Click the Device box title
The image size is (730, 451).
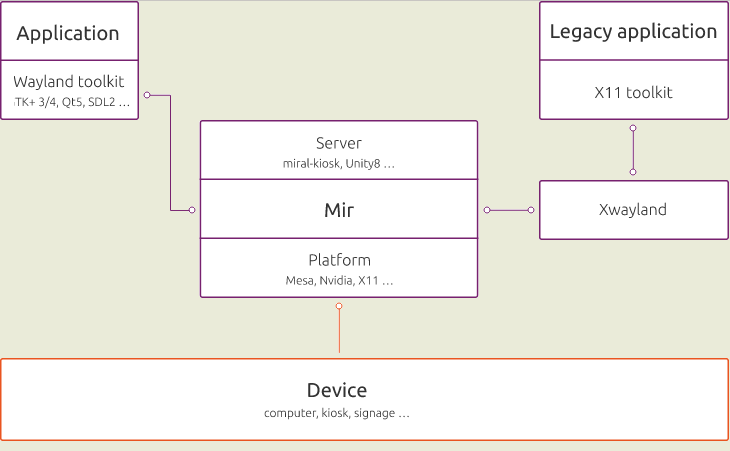(337, 390)
